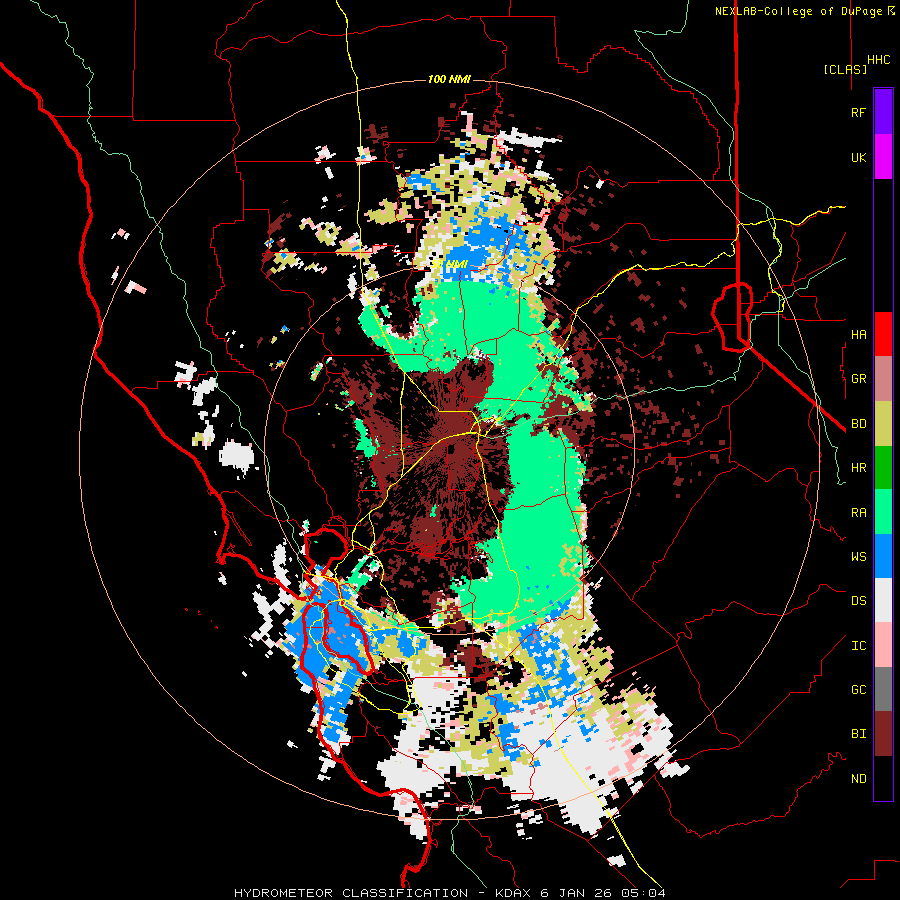This screenshot has height=900, width=900.
Task: Click the GC legend label
Action: [x=858, y=690]
